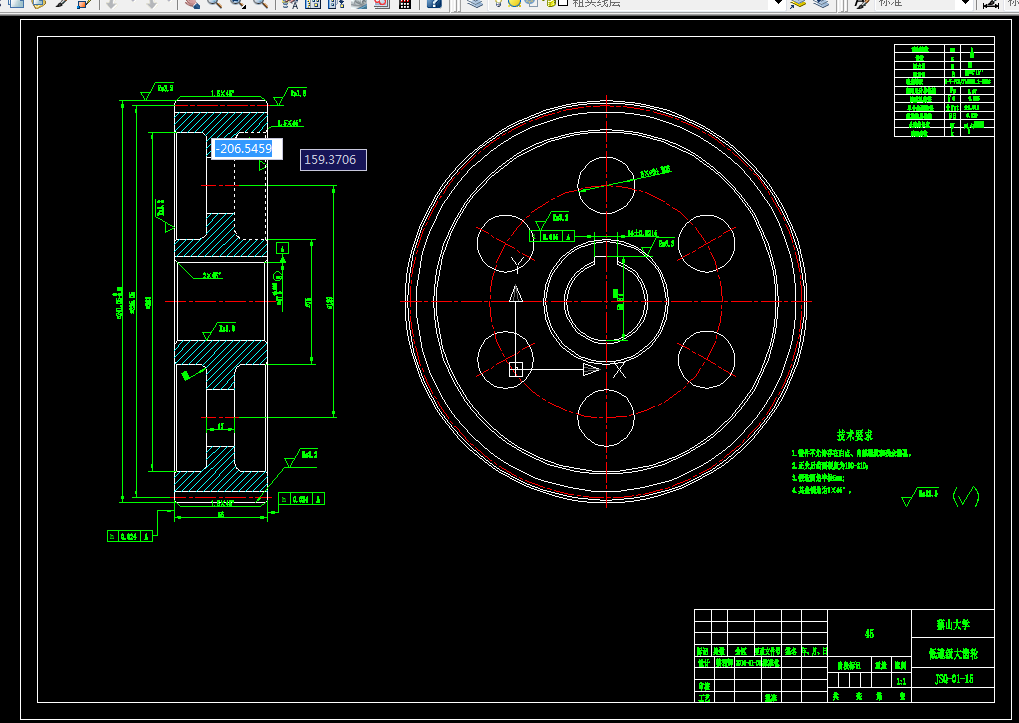Click the Zoom Previous magnifier icon
Image resolution: width=1019 pixels, height=723 pixels.
[x=261, y=3]
